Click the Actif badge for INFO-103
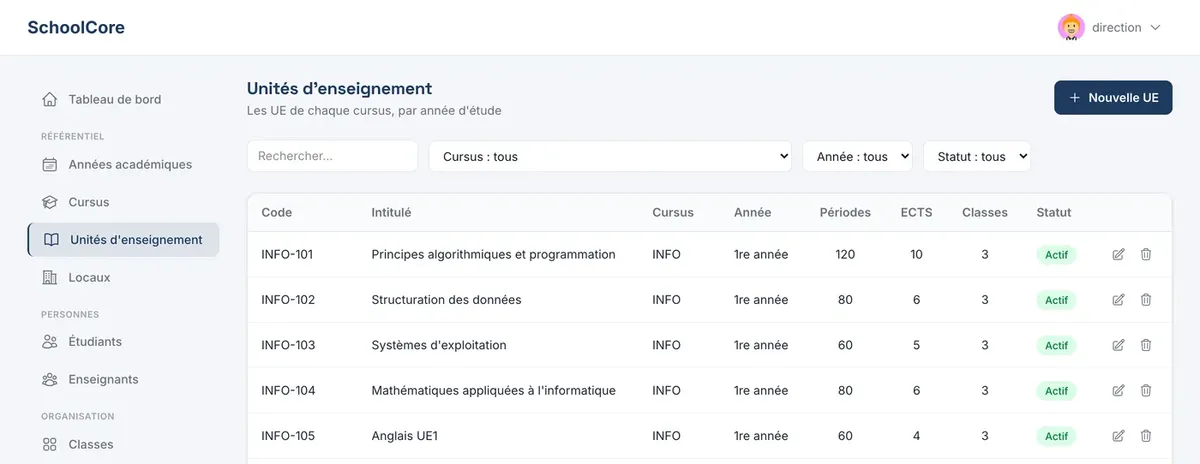This screenshot has height=464, width=1200. 1056,346
